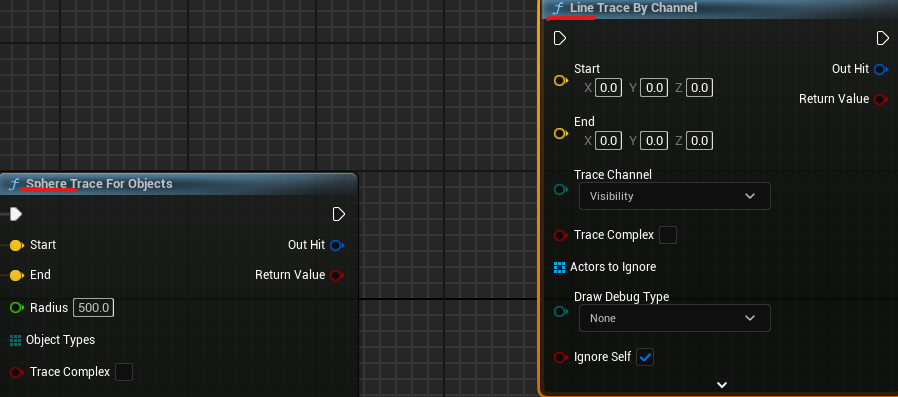Click the Start Z value field
898x397 pixels.
click(699, 88)
